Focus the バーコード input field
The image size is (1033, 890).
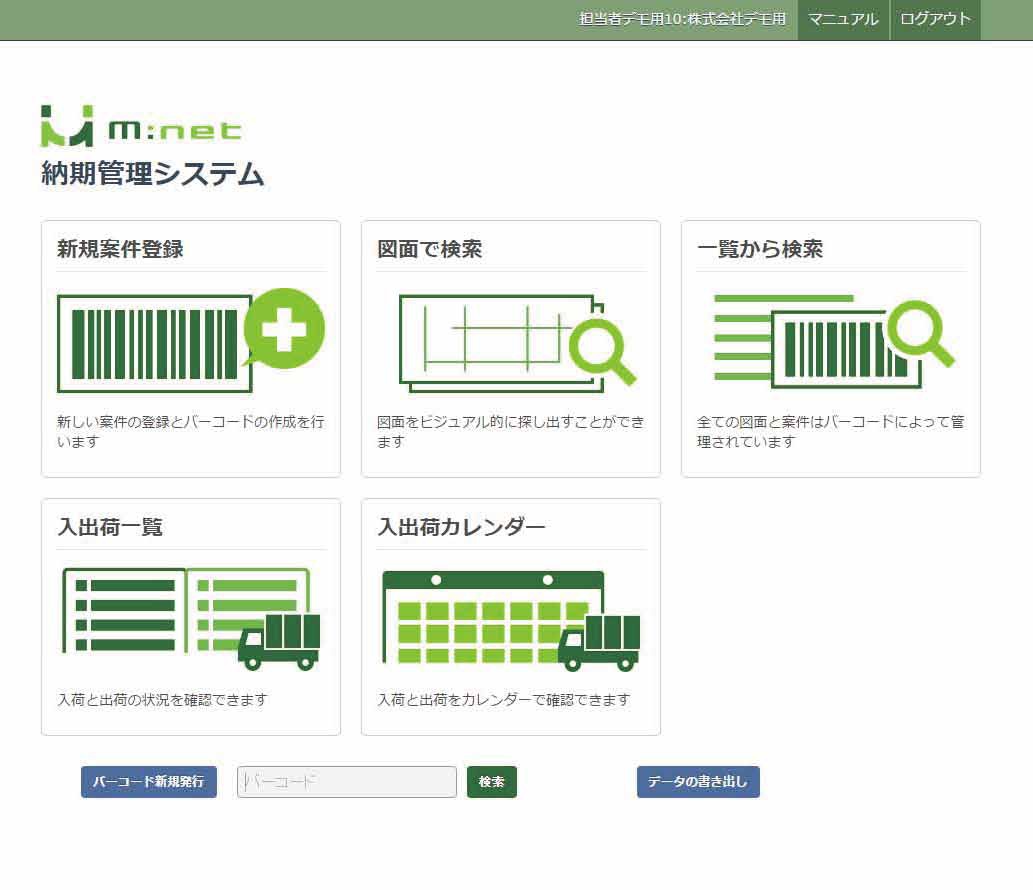tap(346, 782)
